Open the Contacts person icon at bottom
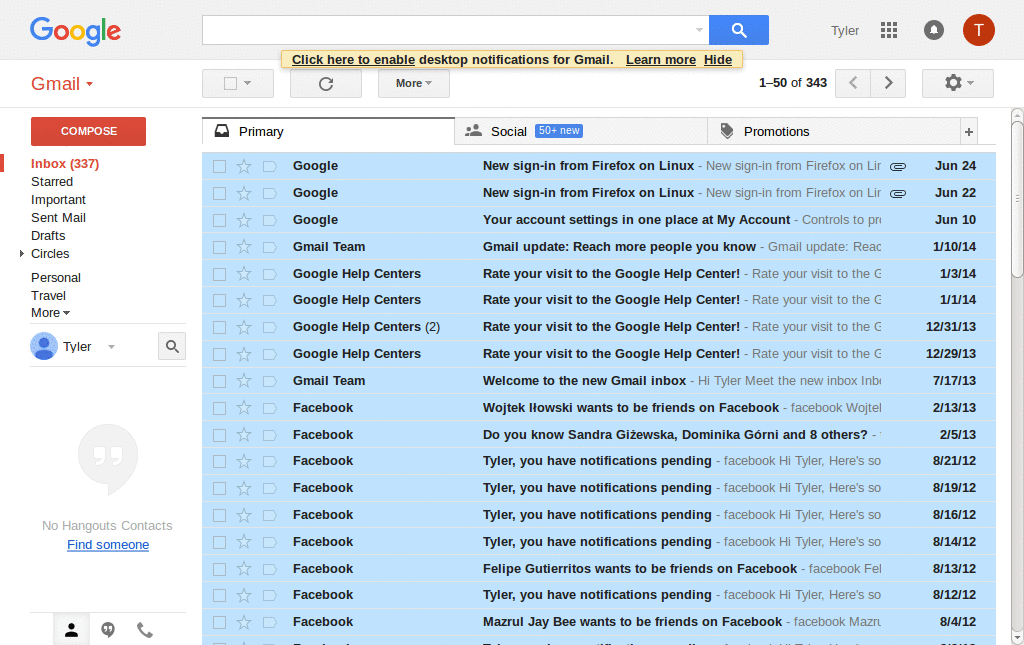 point(70,629)
